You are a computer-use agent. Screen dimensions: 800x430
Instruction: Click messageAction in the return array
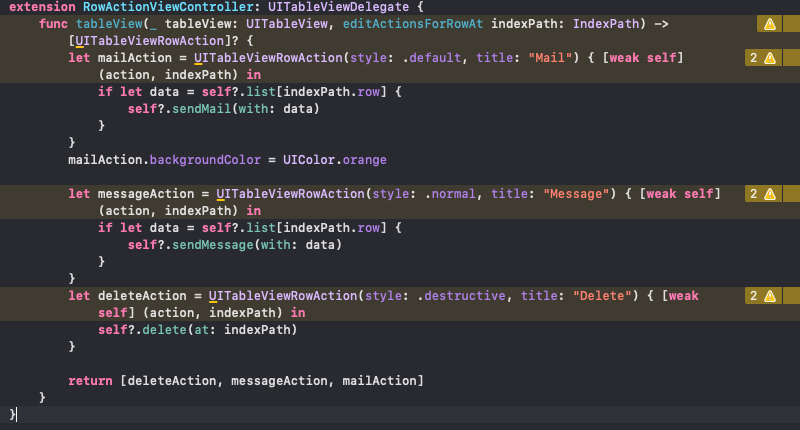pos(279,381)
